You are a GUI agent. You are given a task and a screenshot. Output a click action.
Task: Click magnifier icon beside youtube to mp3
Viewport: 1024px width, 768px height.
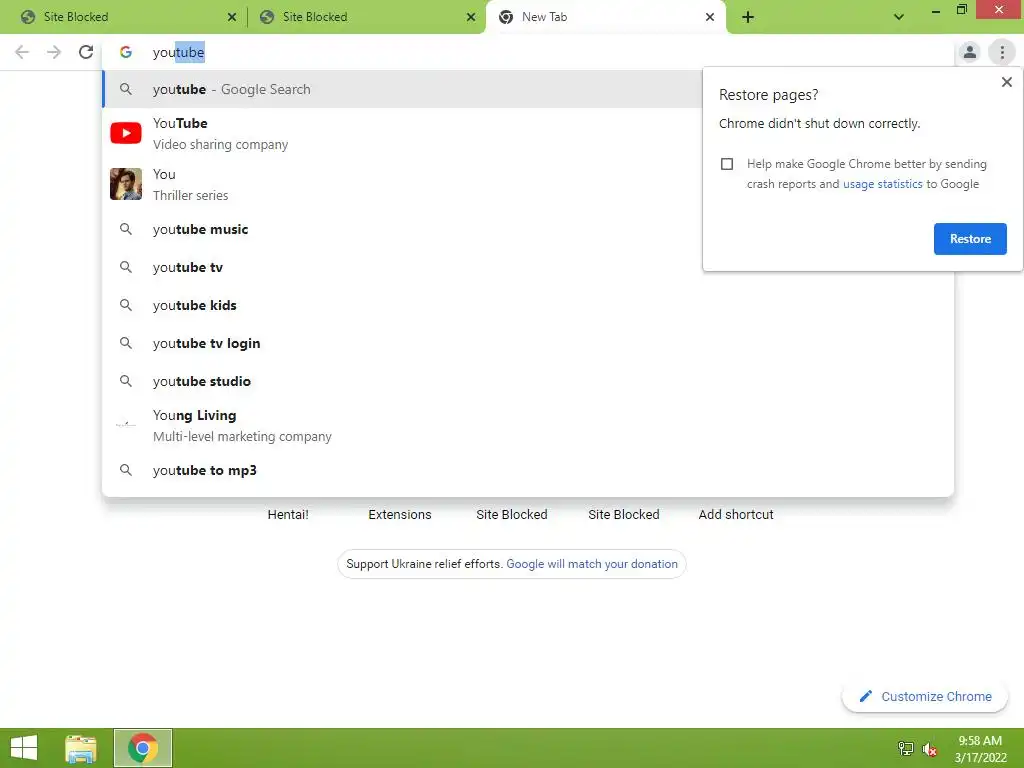tap(126, 470)
